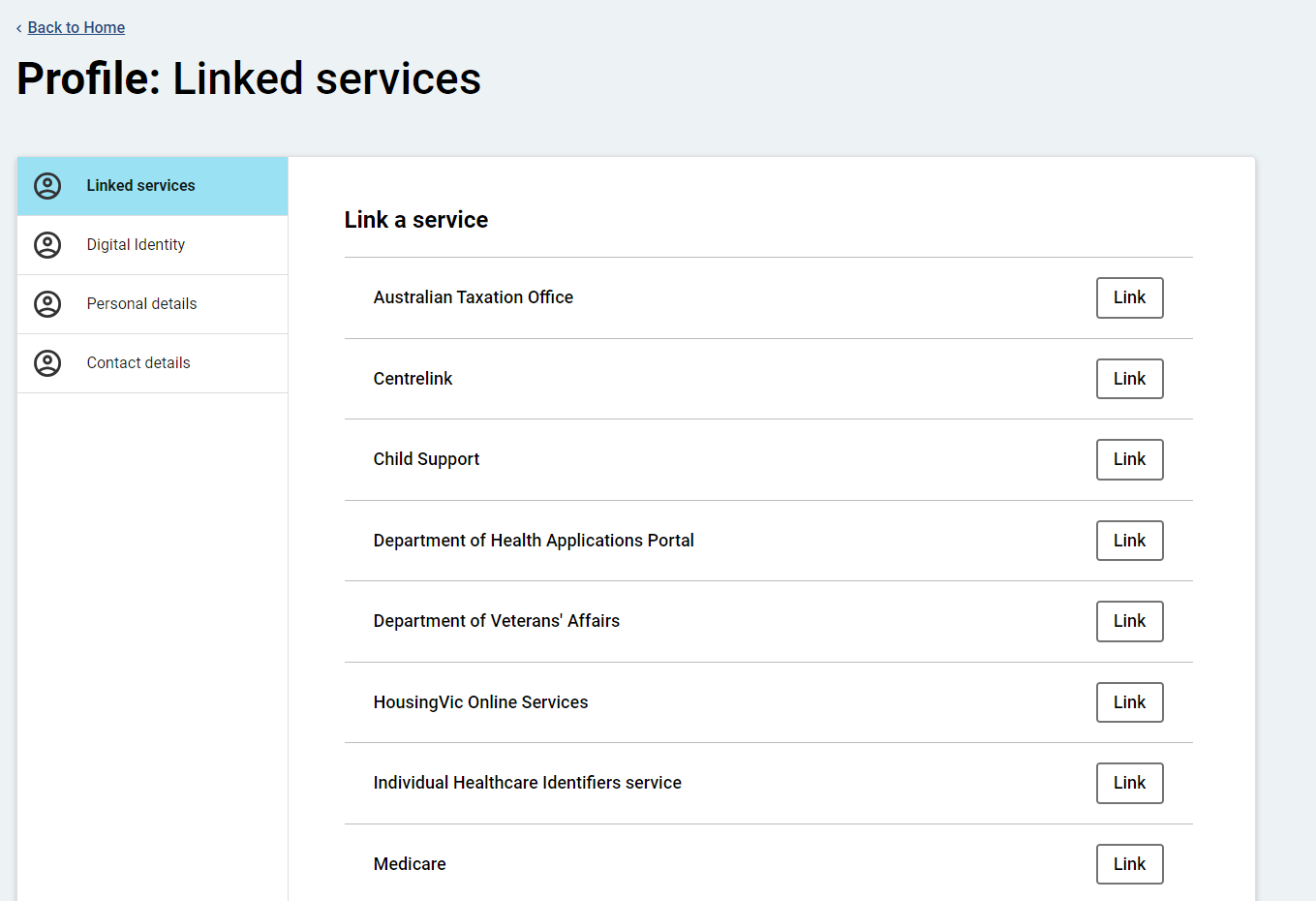The height and width of the screenshot is (901, 1316).
Task: Click the back chevron beside Back to Home
Action: 19,28
